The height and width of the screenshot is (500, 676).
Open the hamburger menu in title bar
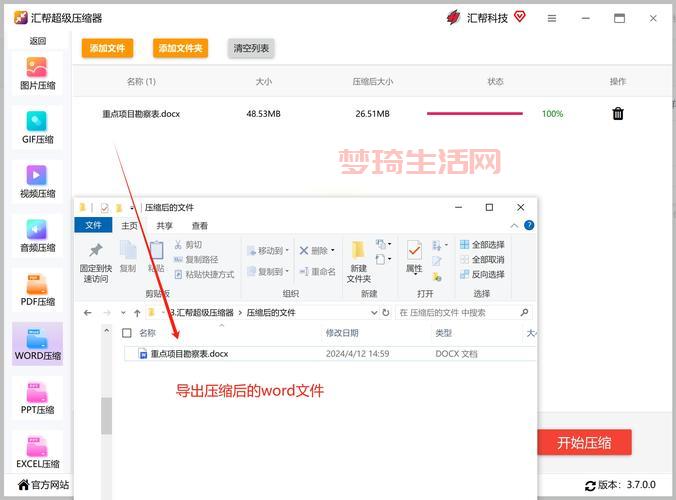[551, 18]
